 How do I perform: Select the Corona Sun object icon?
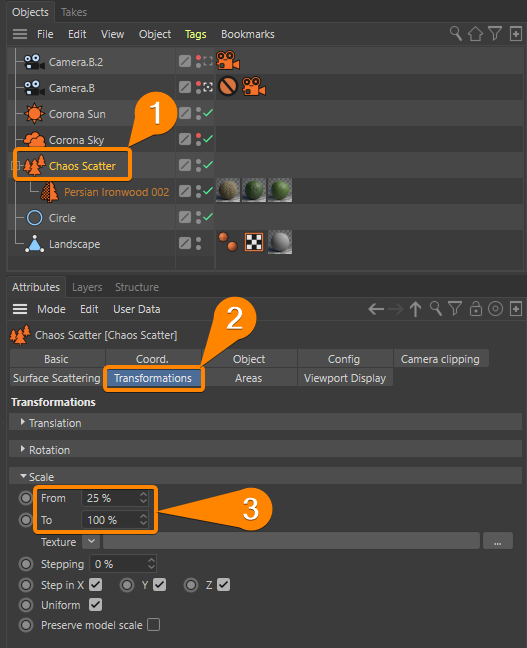34,113
